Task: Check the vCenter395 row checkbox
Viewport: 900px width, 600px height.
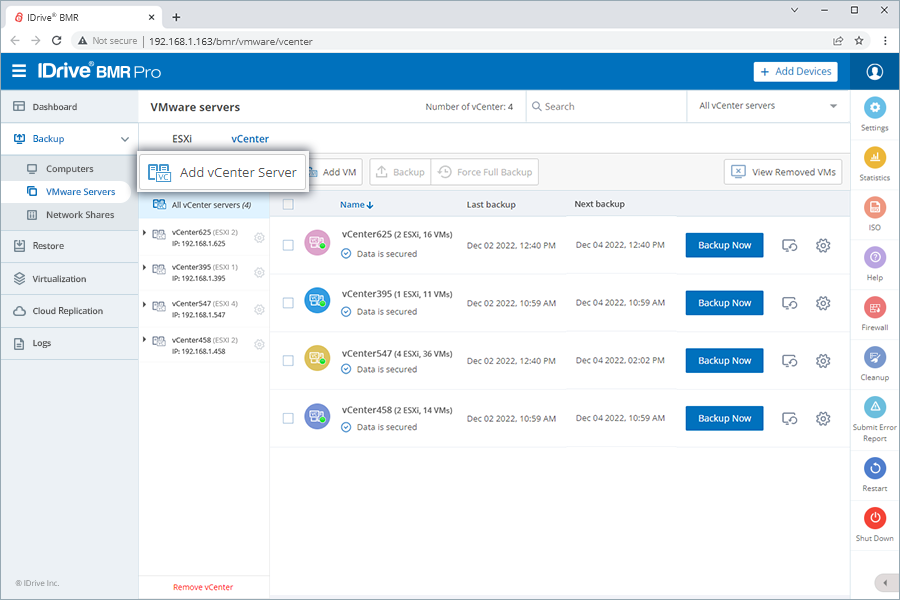Action: [x=288, y=303]
